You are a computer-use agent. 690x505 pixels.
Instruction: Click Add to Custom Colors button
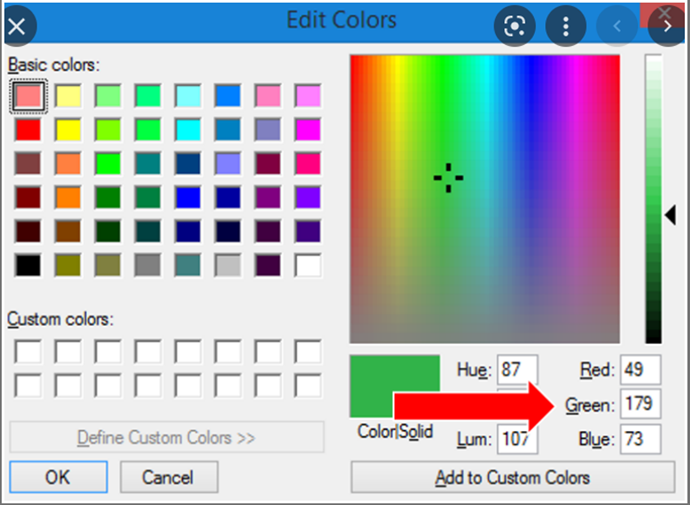coord(512,477)
